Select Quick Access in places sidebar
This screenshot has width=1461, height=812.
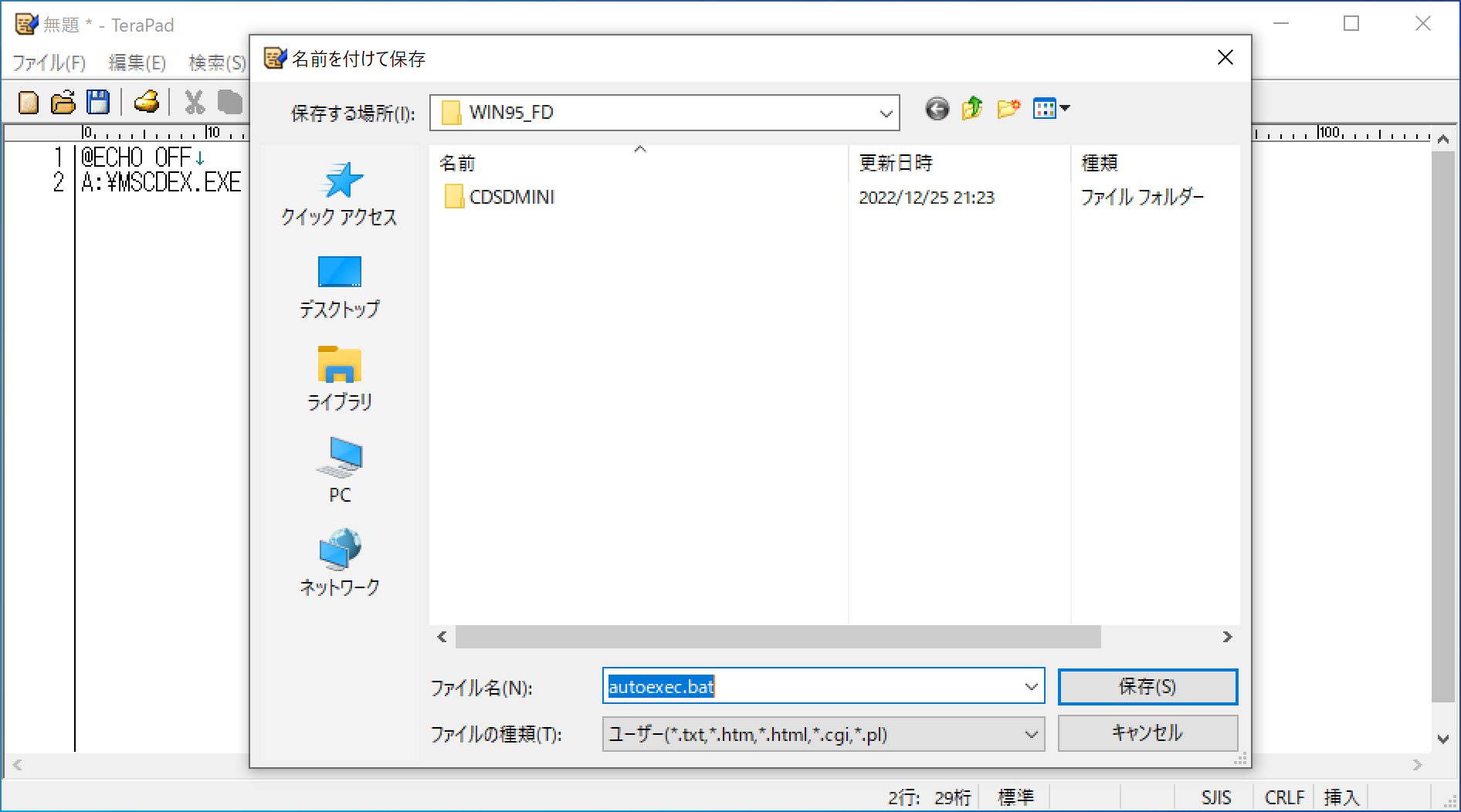click(x=340, y=195)
